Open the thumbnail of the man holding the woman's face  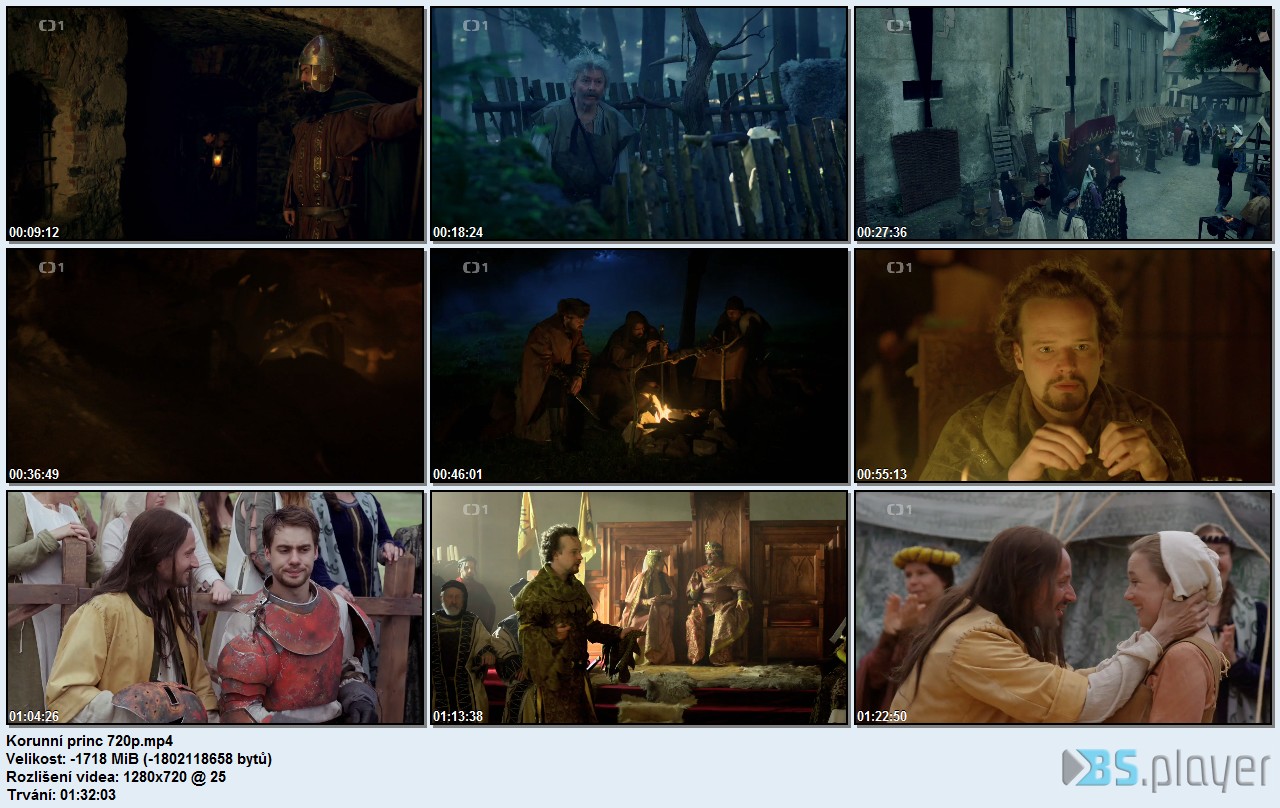pos(1063,608)
